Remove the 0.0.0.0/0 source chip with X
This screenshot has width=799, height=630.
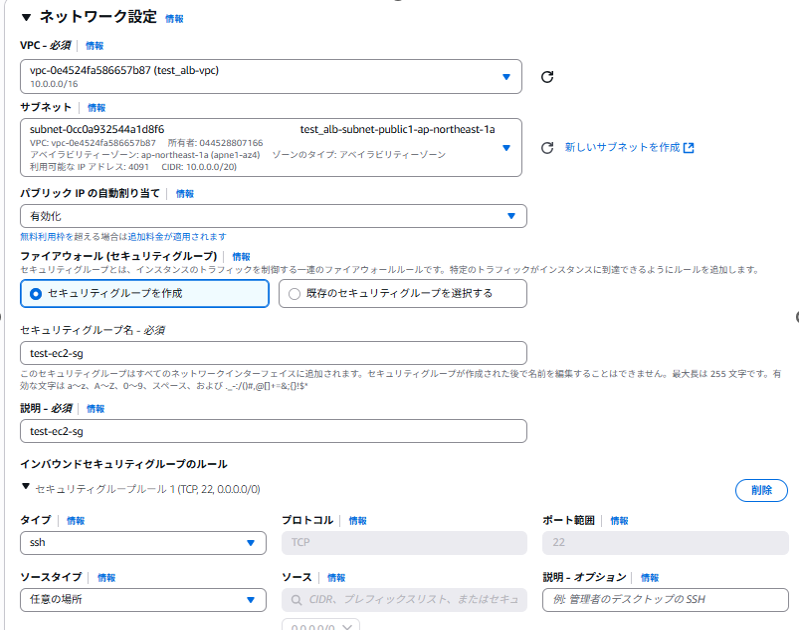click(x=347, y=626)
